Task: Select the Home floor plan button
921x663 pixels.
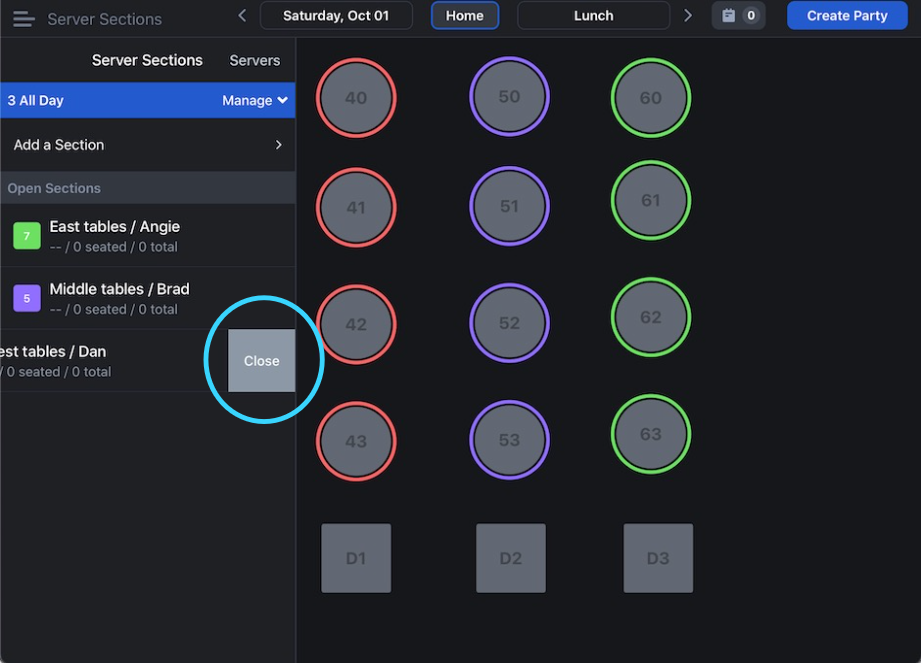Action: 465,16
